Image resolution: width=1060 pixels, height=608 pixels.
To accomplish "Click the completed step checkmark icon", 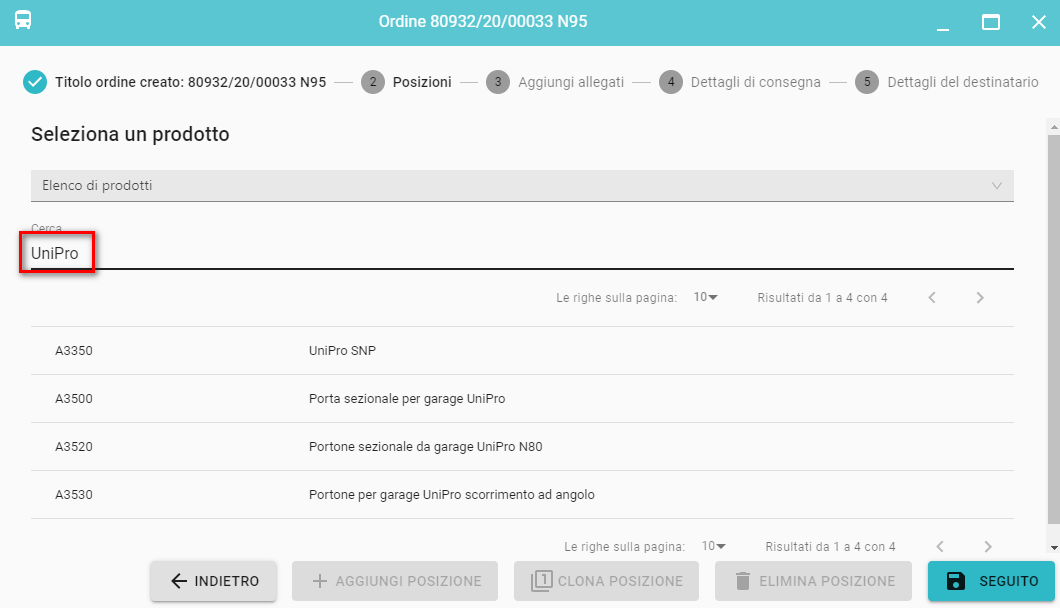I will click(x=35, y=82).
